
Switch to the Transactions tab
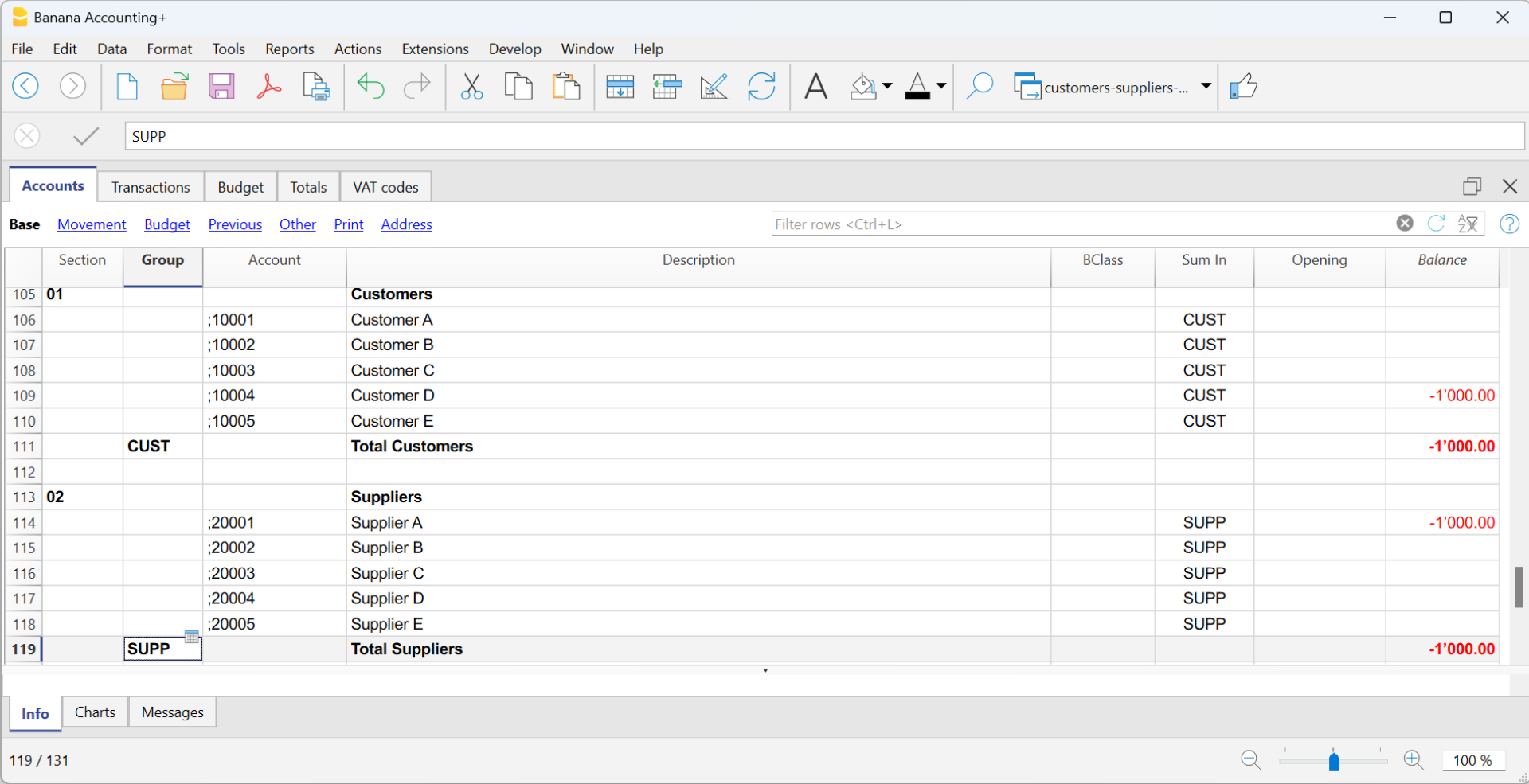[151, 187]
